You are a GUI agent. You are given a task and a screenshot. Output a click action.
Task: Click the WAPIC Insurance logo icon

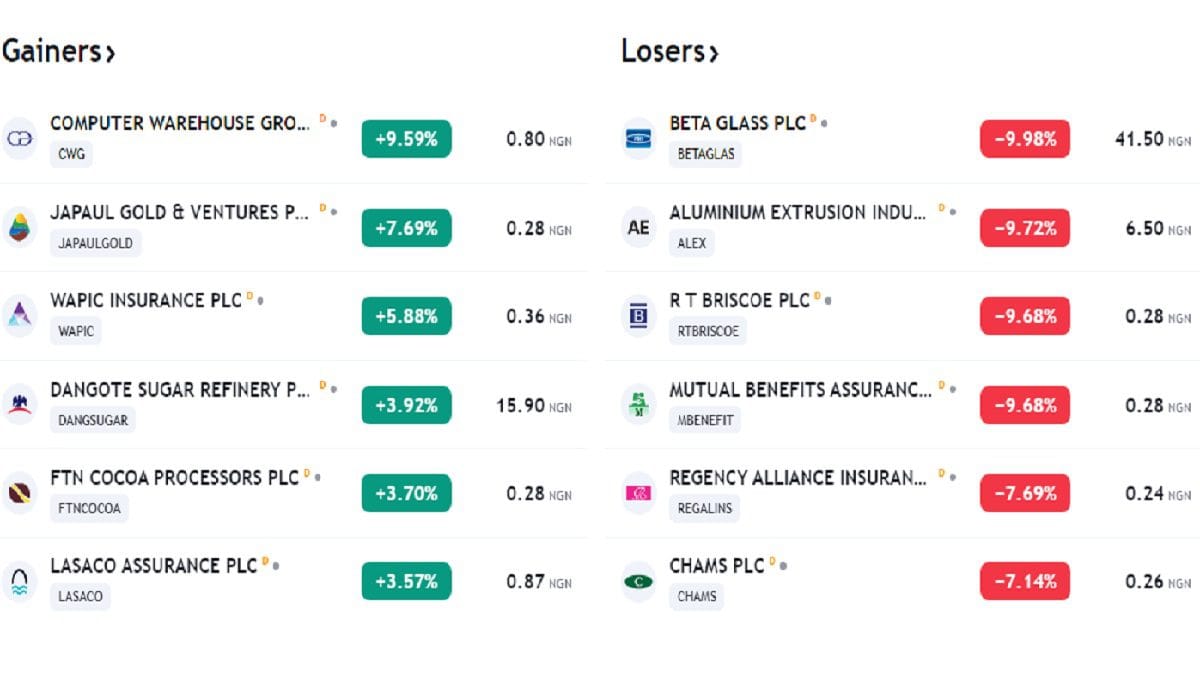pos(19,316)
